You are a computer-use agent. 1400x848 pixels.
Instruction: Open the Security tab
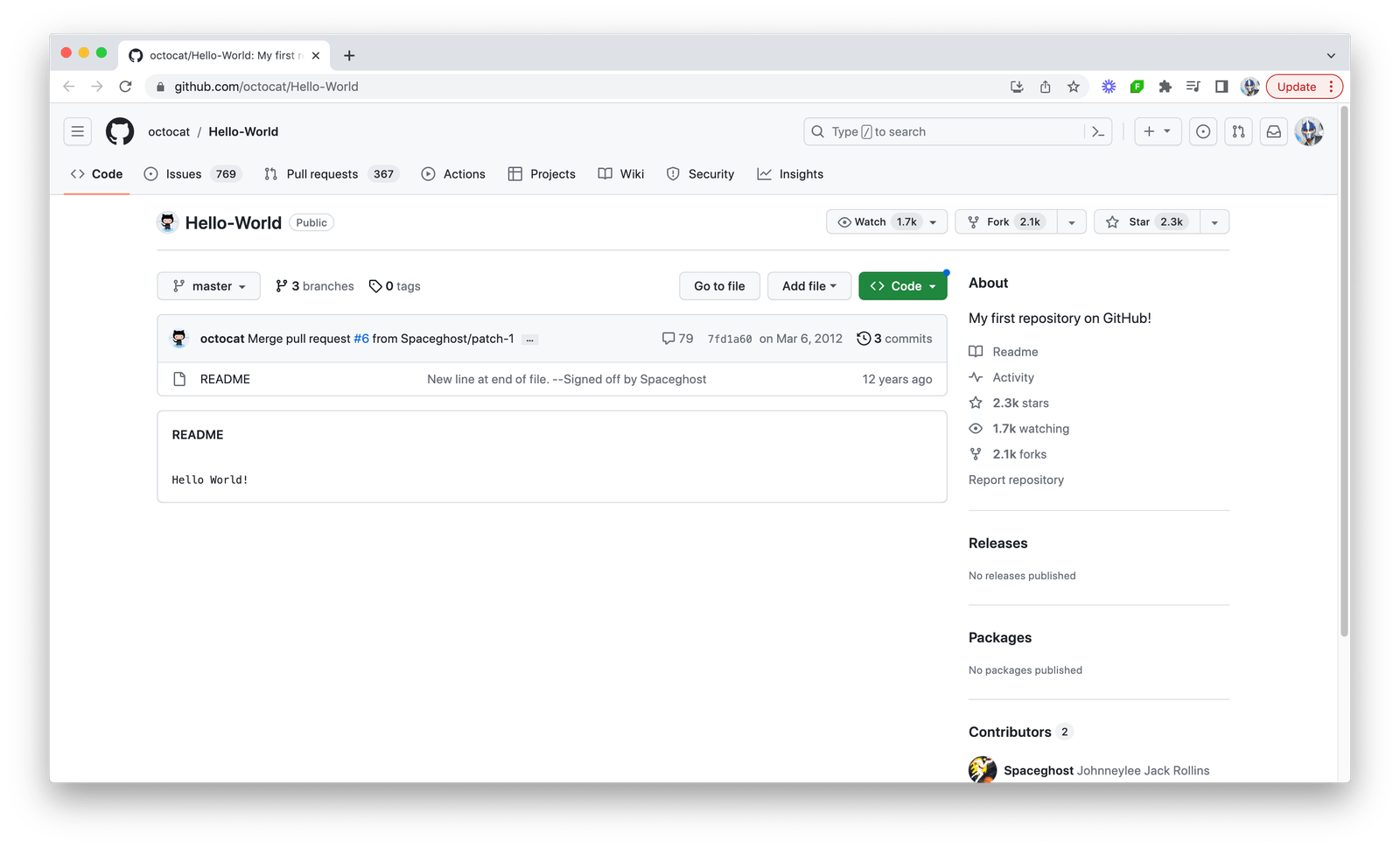coord(700,174)
